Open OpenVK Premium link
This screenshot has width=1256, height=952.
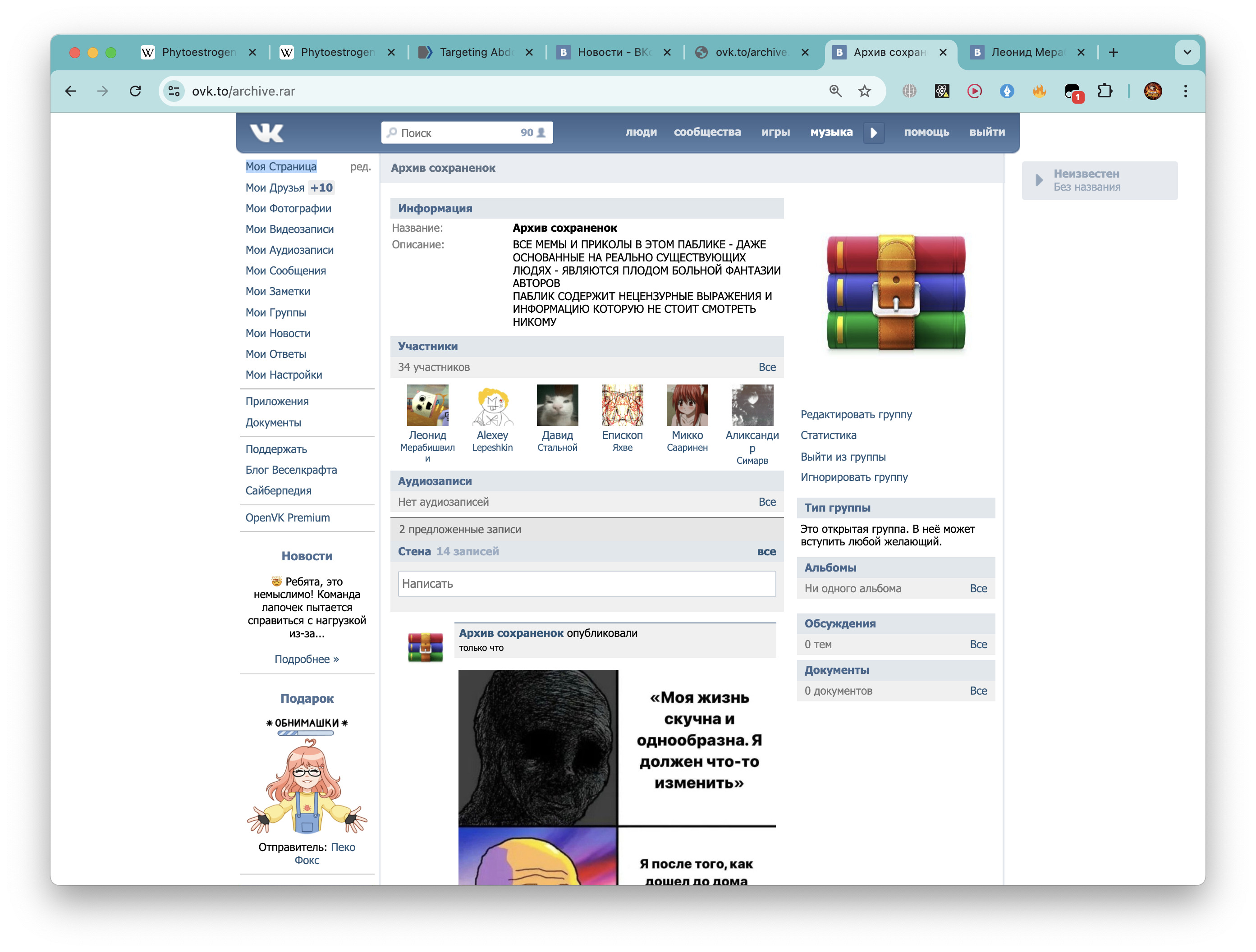[287, 518]
